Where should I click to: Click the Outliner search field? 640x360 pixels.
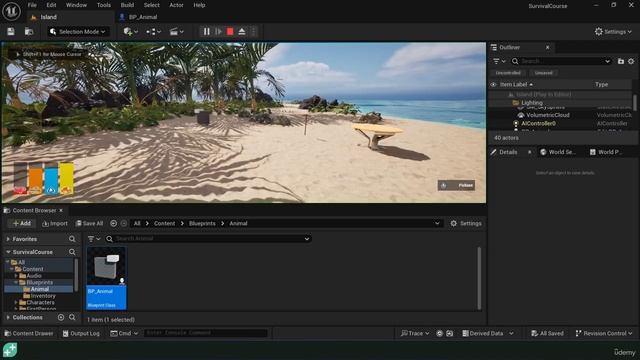coord(561,61)
